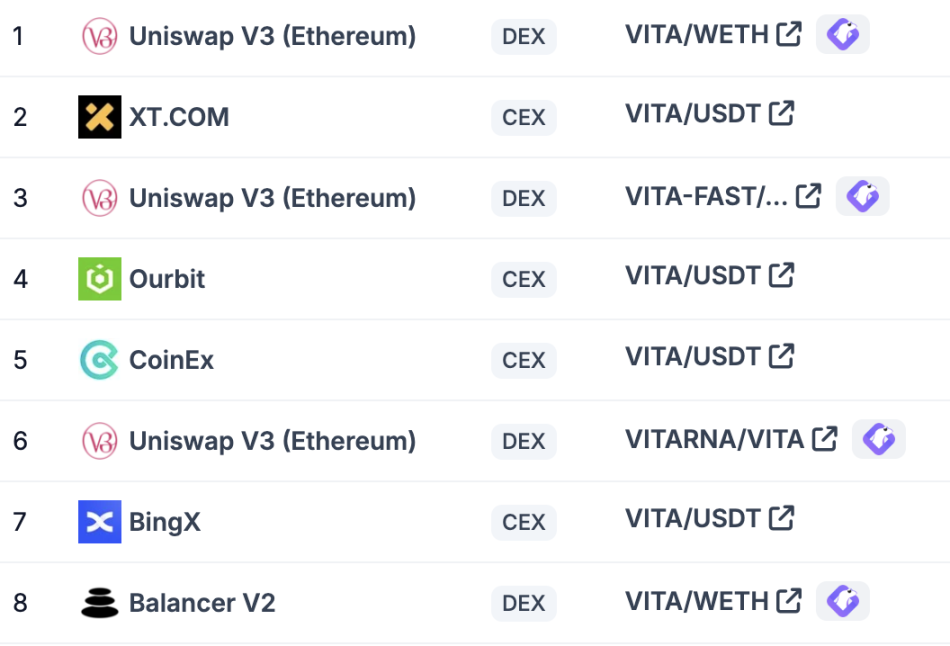The image size is (950, 646).
Task: Open the Balancer V2 exchange page
Action: click(202, 603)
